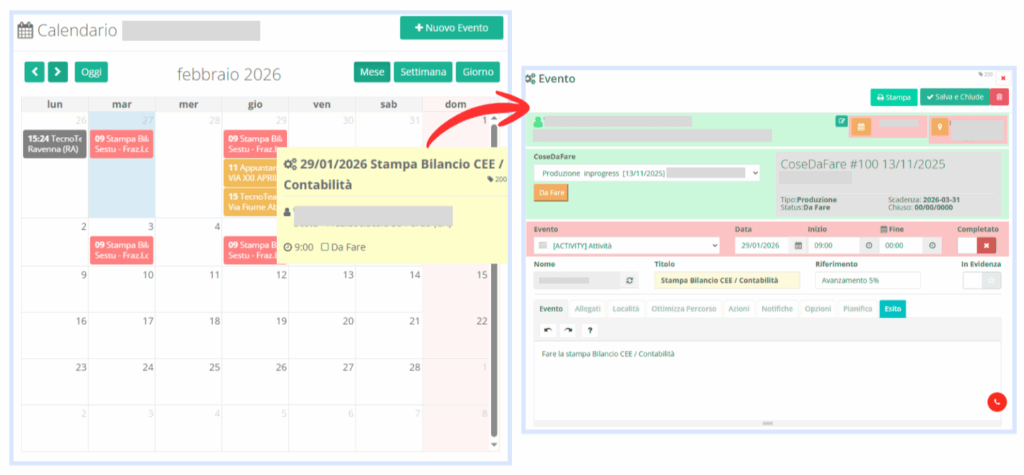The width and height of the screenshot is (1024, 475).
Task: Open the editor help question mark
Action: coord(590,330)
